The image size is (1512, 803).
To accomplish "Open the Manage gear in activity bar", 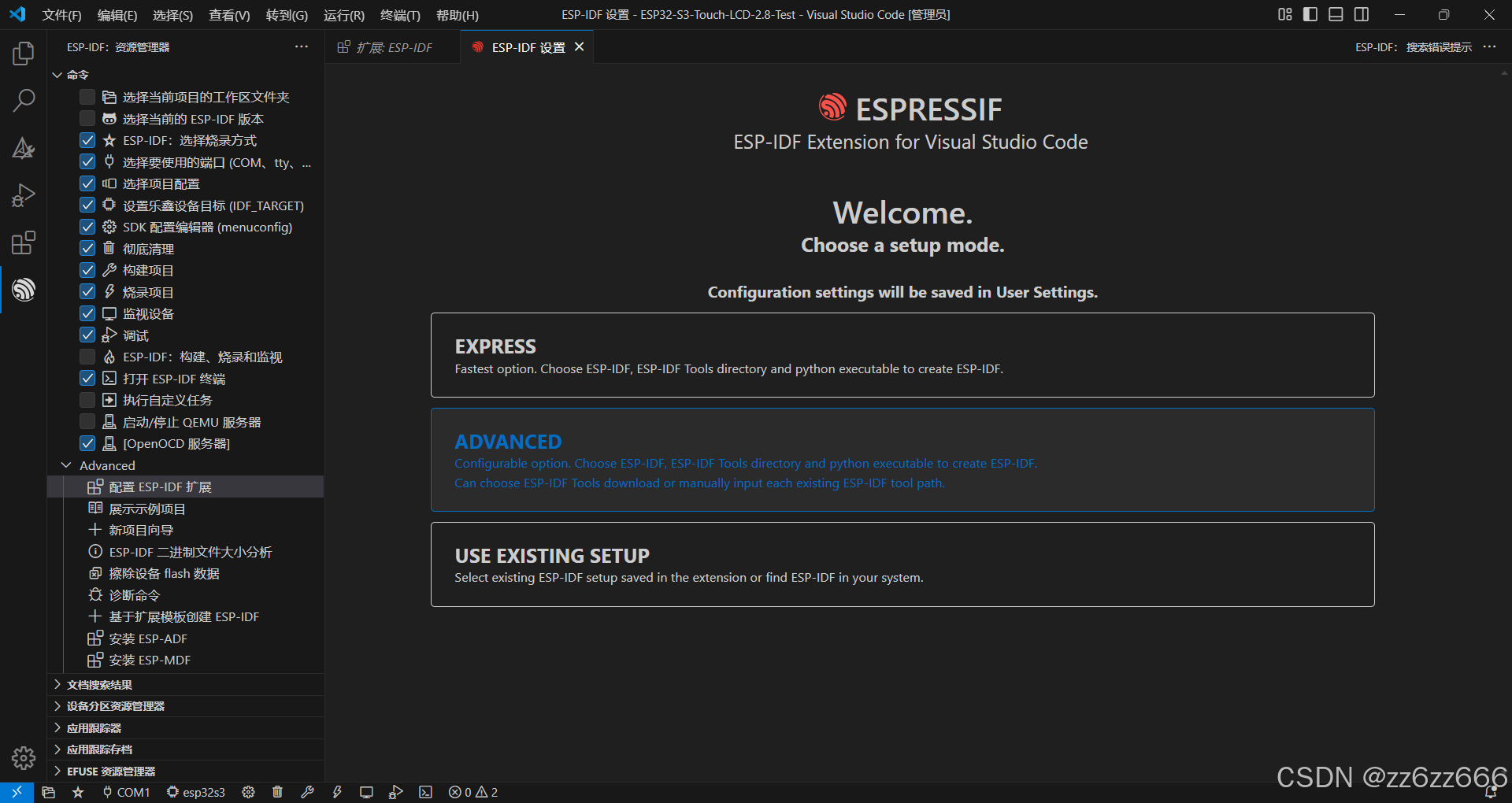I will 24,758.
